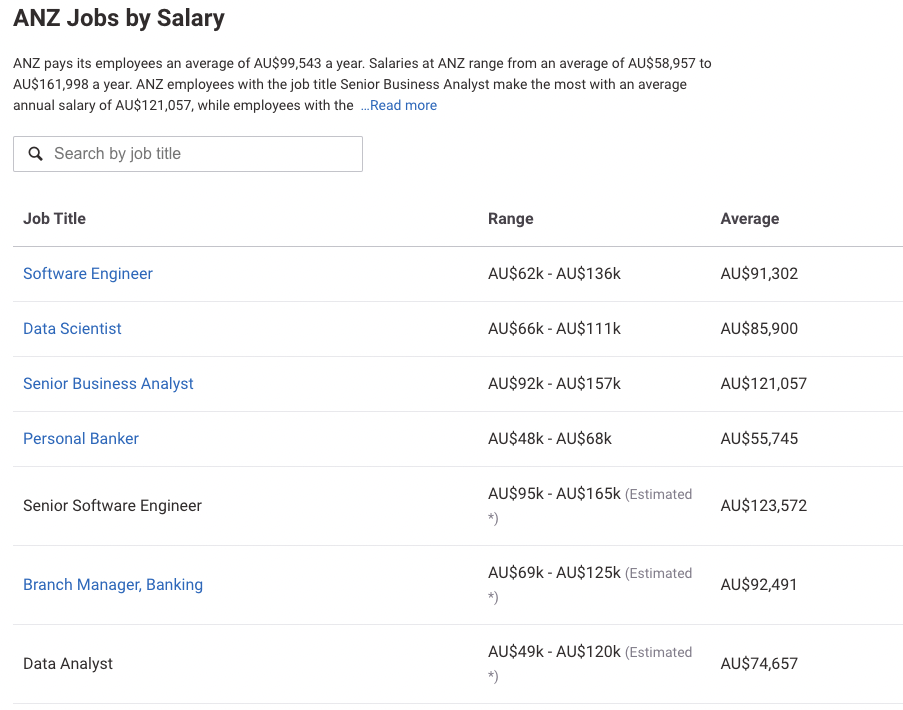The height and width of the screenshot is (710, 903).
Task: Select the range AU$62k - AU$136k
Action: click(555, 274)
